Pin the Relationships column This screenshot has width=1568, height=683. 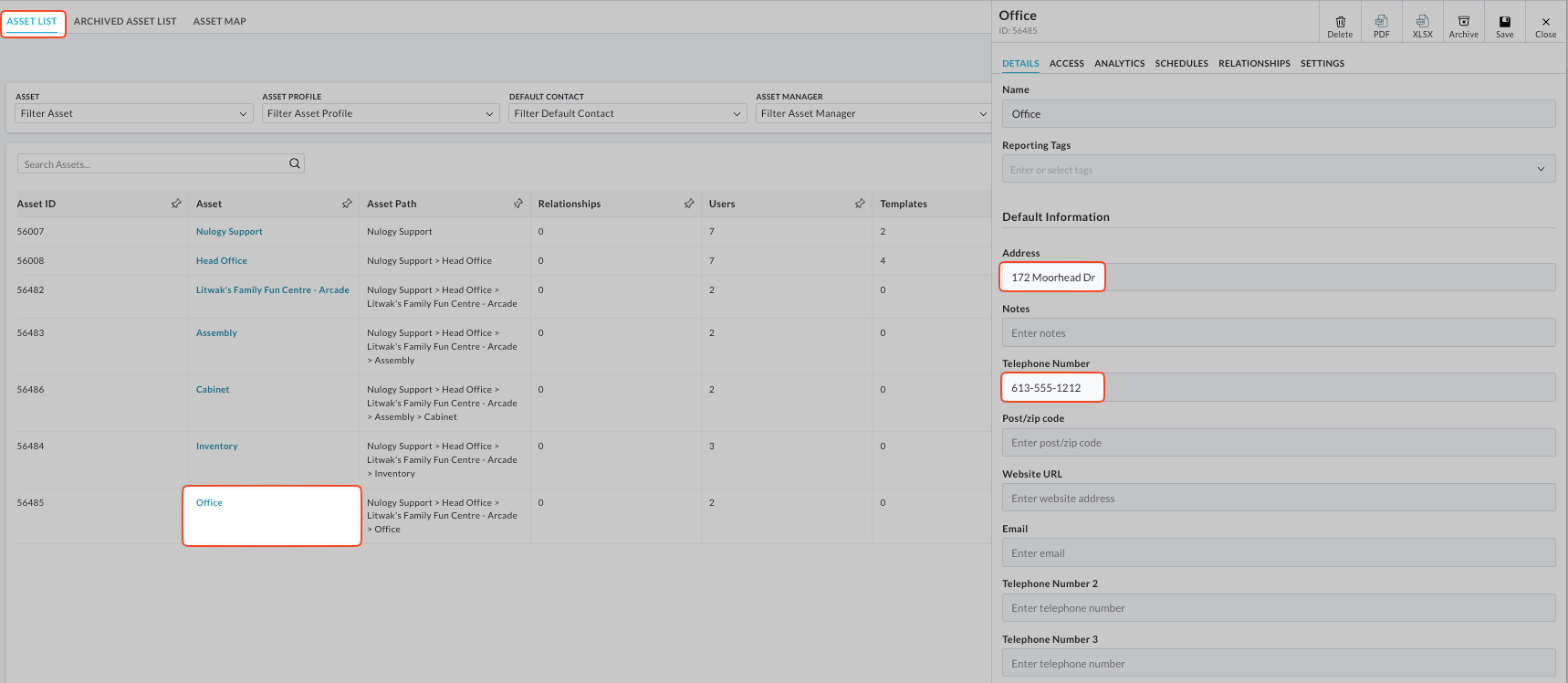click(x=689, y=204)
